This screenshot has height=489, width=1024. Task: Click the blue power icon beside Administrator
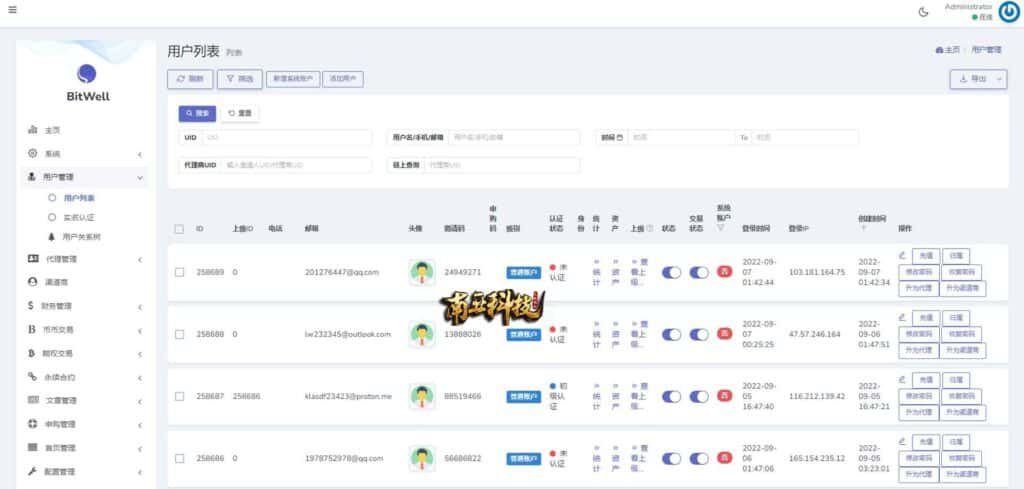(1008, 12)
